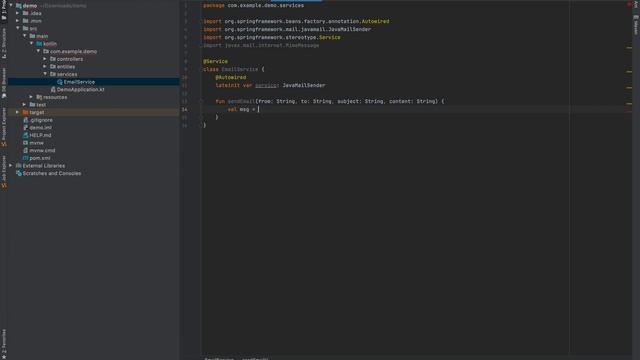Open the Job Explorer side tab
Image resolution: width=640 pixels, height=360 pixels.
[4, 171]
